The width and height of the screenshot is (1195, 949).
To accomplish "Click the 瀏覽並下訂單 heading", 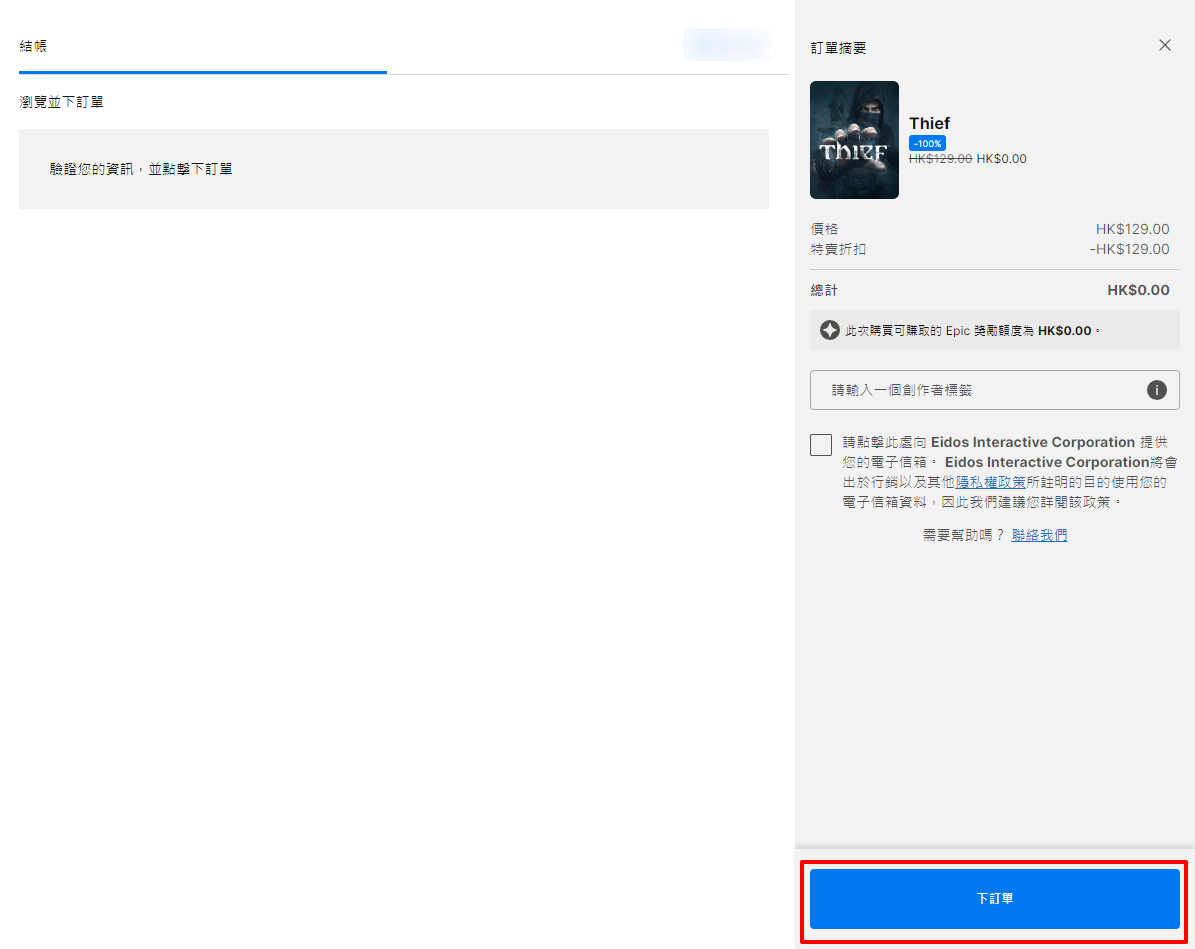I will point(61,102).
